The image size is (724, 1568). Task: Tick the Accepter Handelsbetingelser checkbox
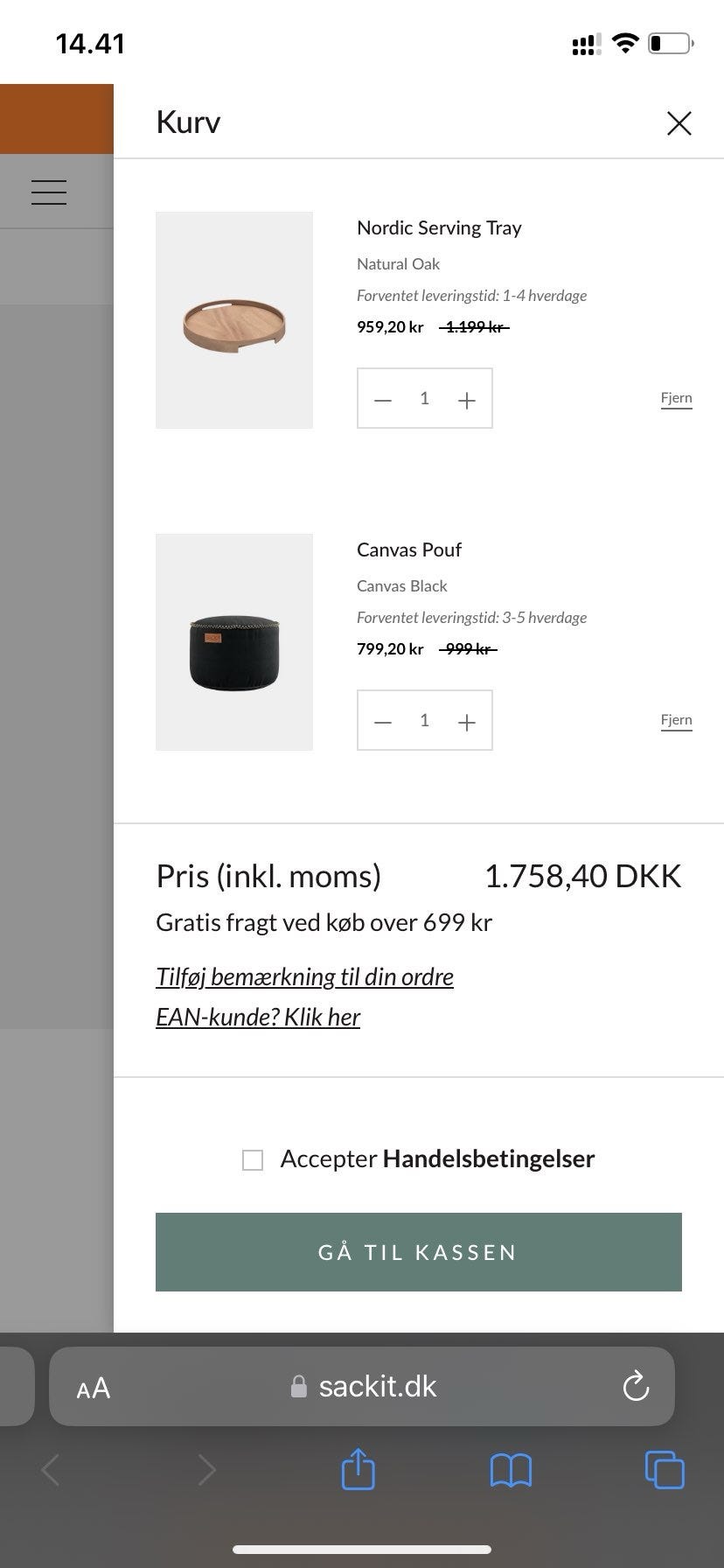click(x=253, y=1160)
